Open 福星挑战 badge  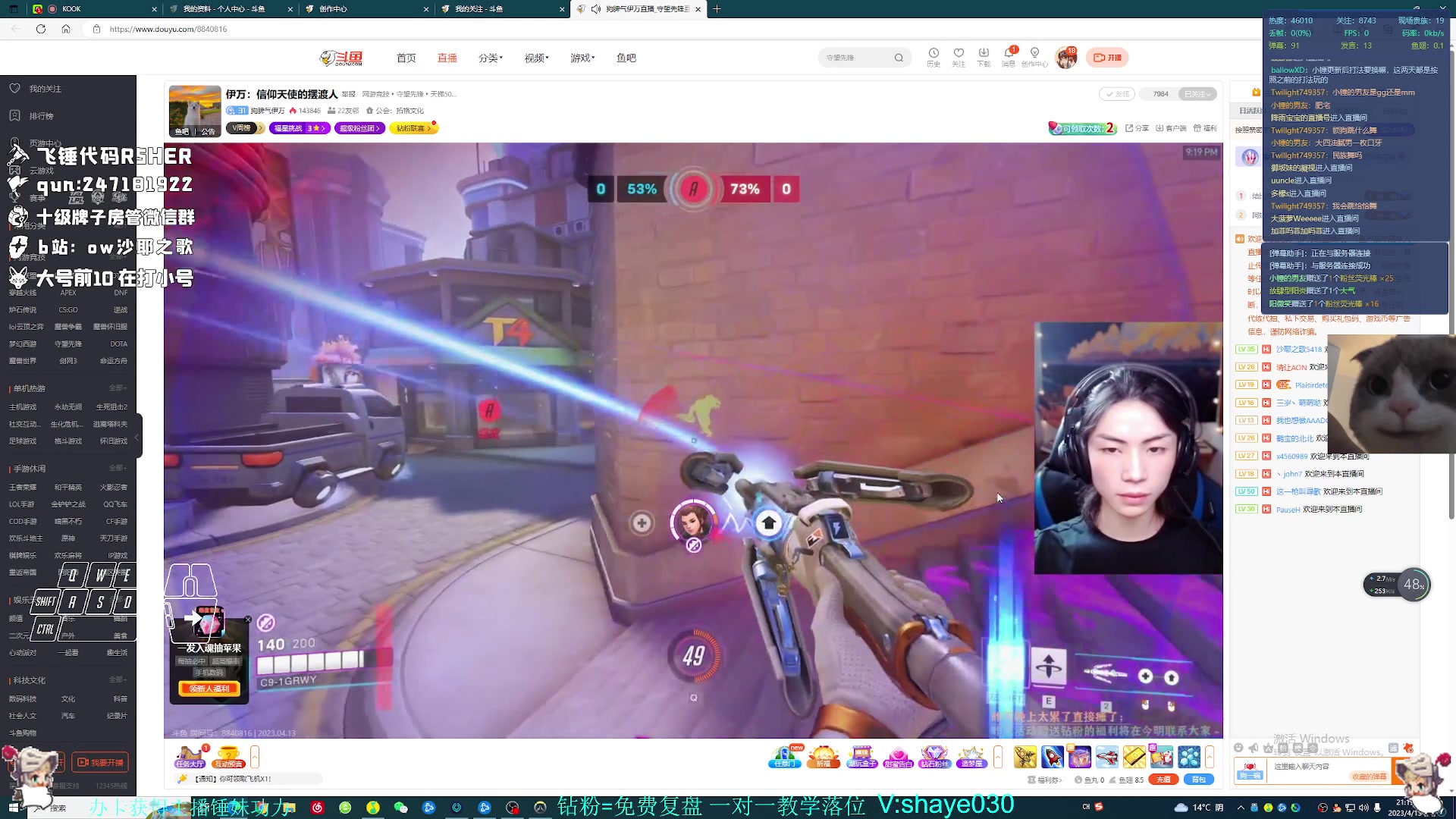point(299,128)
